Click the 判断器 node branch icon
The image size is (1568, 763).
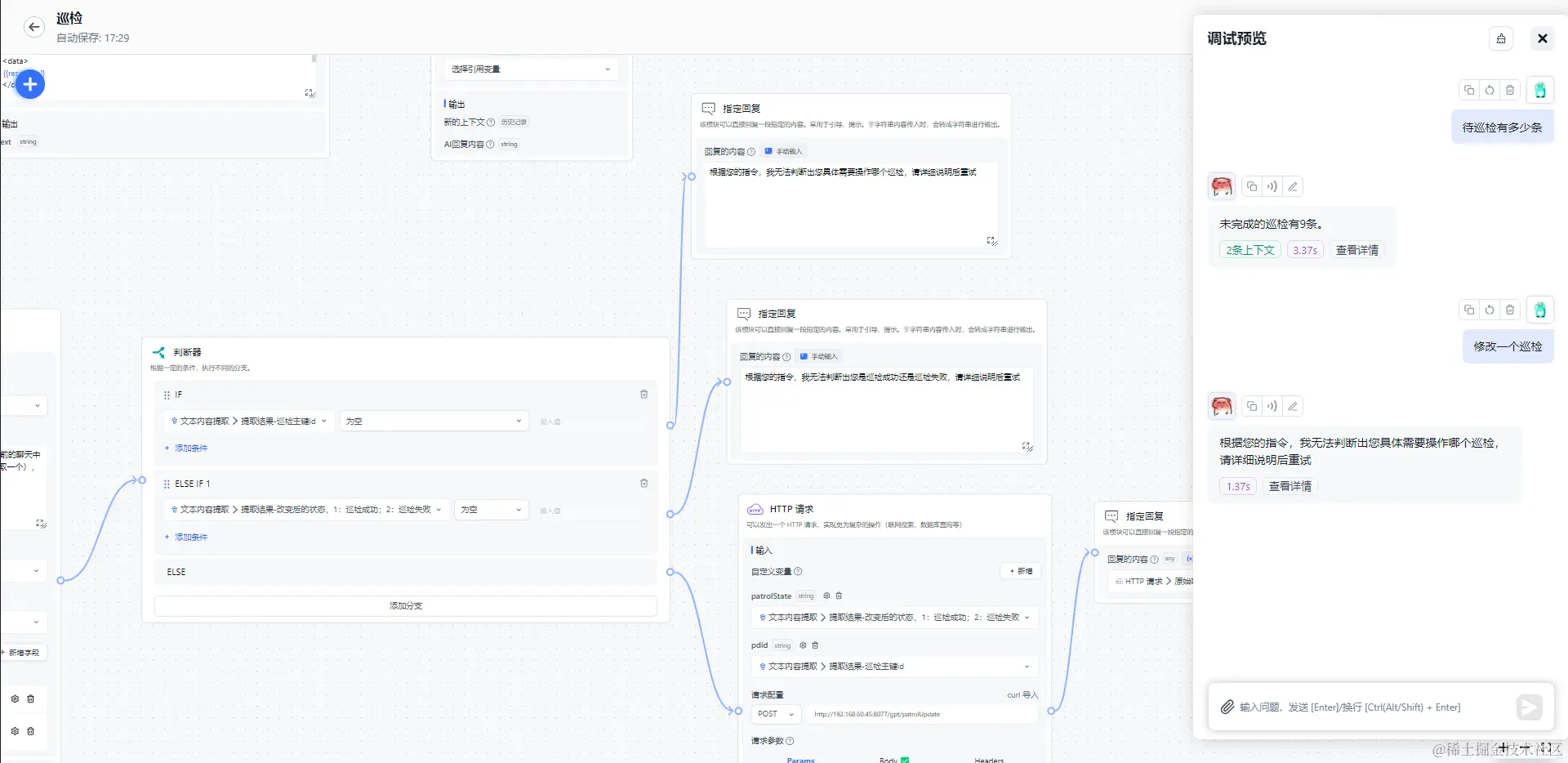[x=158, y=352]
